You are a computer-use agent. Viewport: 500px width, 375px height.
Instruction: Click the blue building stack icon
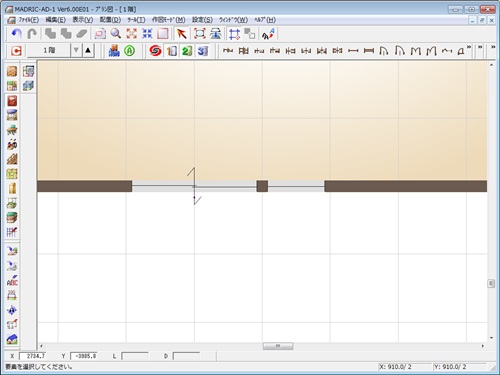(114, 51)
